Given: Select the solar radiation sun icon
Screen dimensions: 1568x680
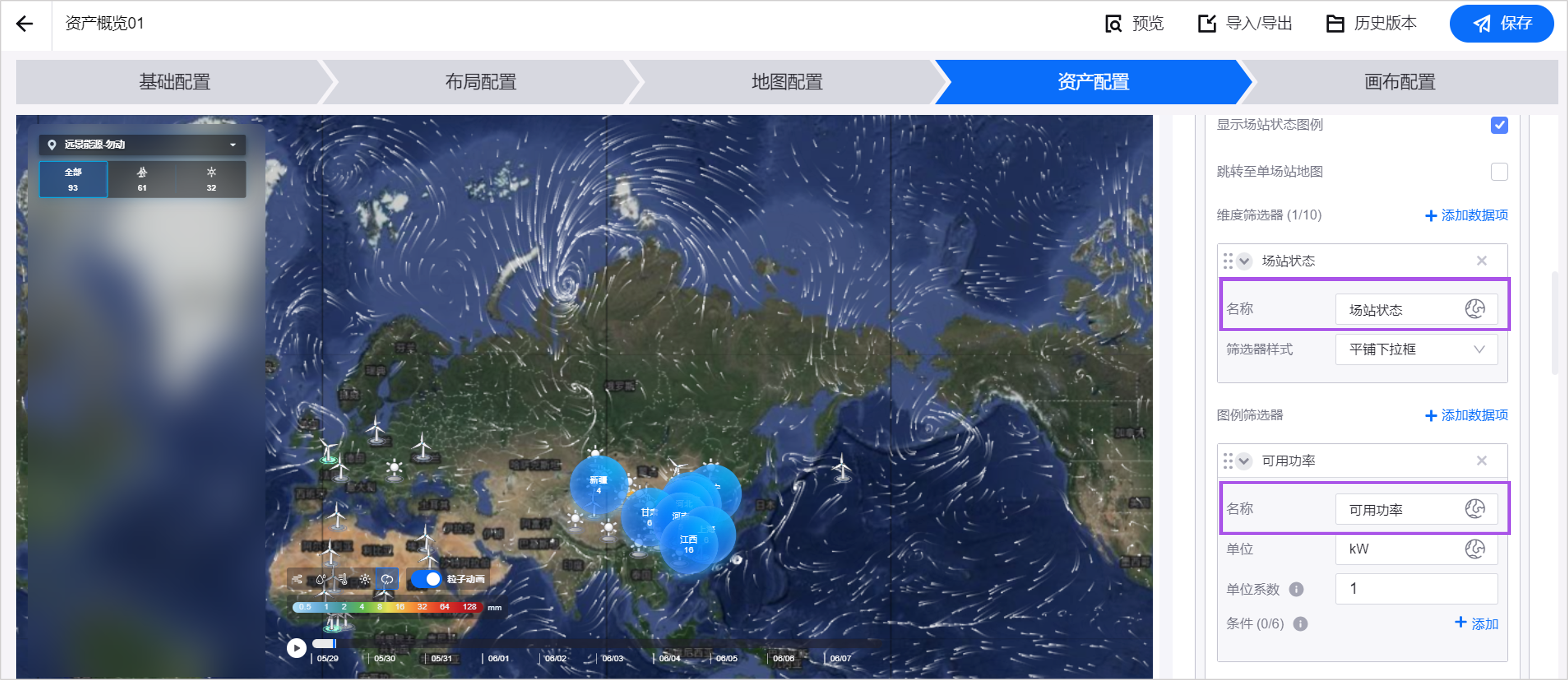Looking at the screenshot, I should (x=365, y=579).
